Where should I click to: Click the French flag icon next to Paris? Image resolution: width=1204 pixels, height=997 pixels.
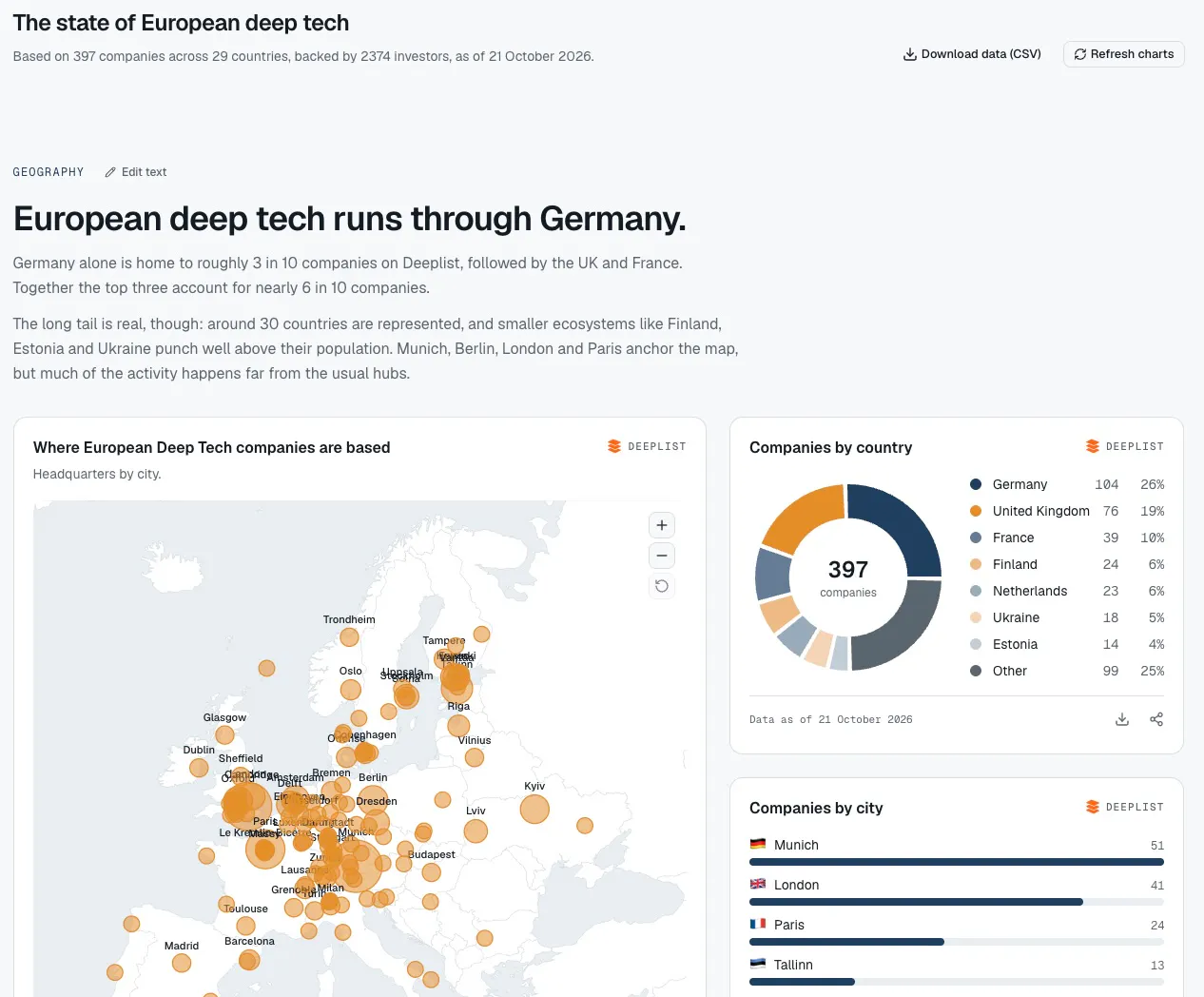pyautogui.click(x=758, y=924)
